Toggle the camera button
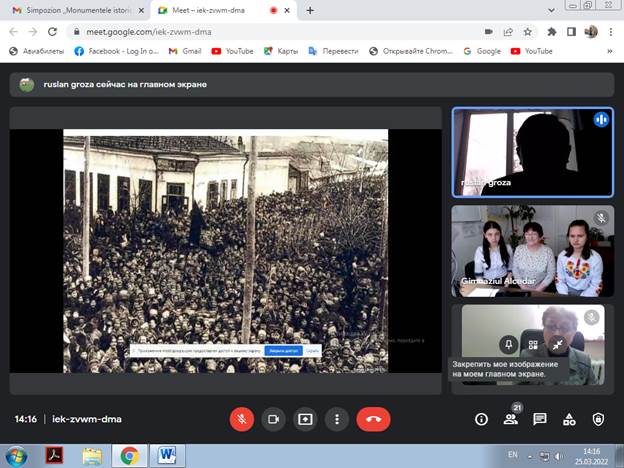Image resolution: width=624 pixels, height=468 pixels. 273,419
